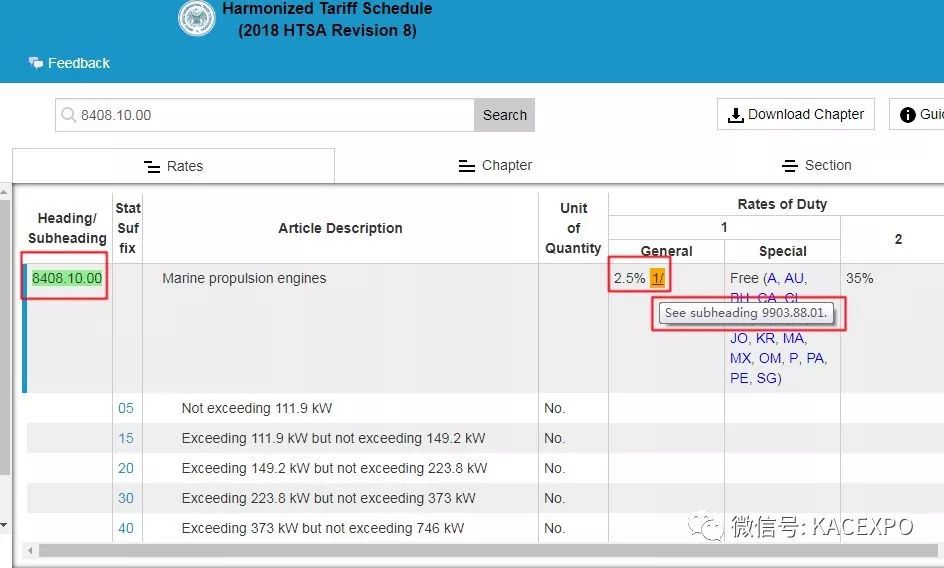Click the download arrow icon
Viewport: 944px width, 568px height.
[735, 115]
